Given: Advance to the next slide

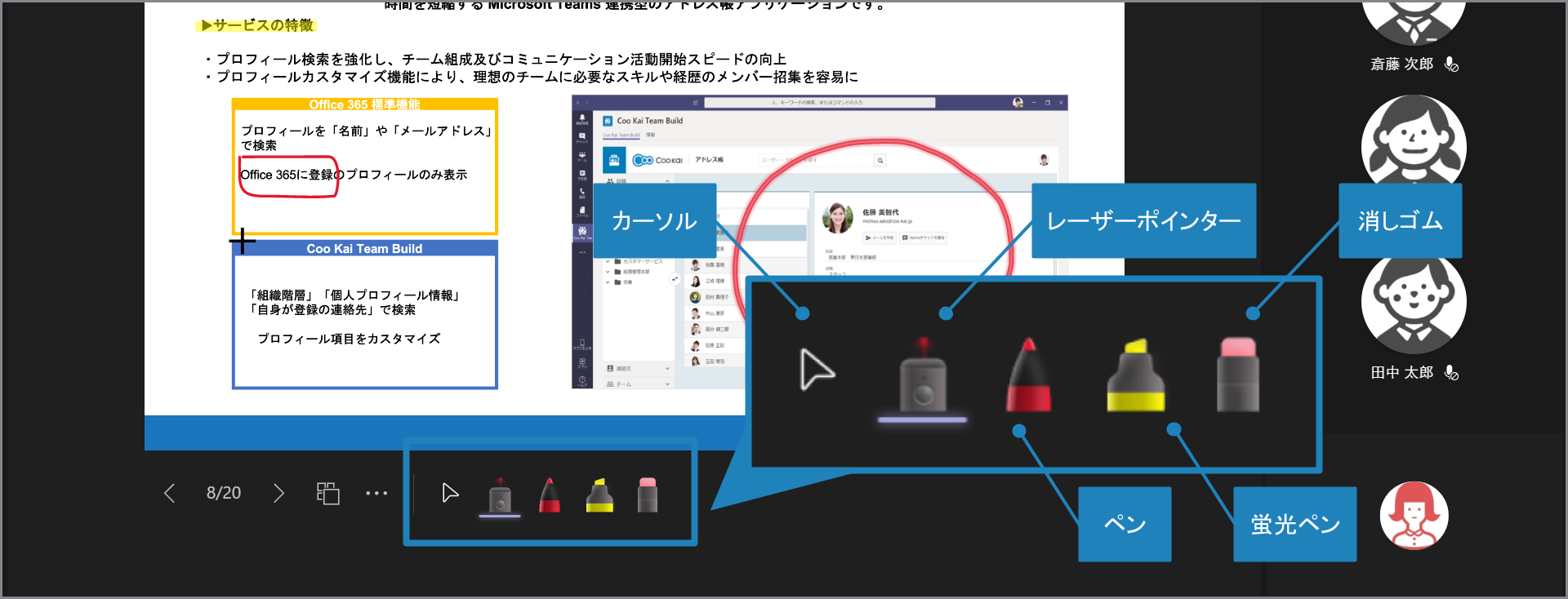Looking at the screenshot, I should pyautogui.click(x=278, y=493).
